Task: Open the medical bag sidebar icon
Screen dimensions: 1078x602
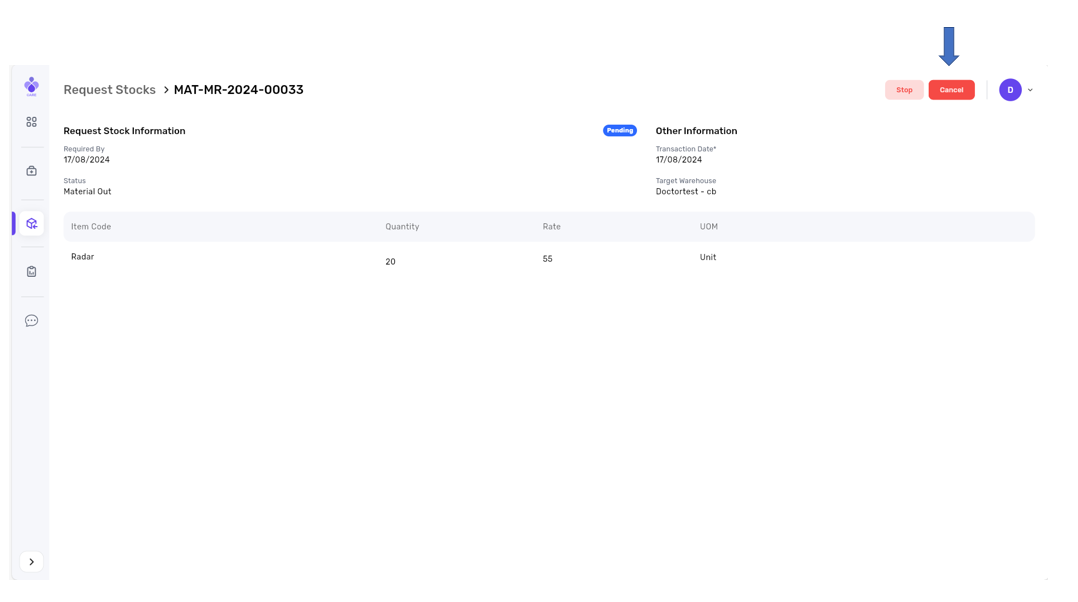Action: point(31,171)
